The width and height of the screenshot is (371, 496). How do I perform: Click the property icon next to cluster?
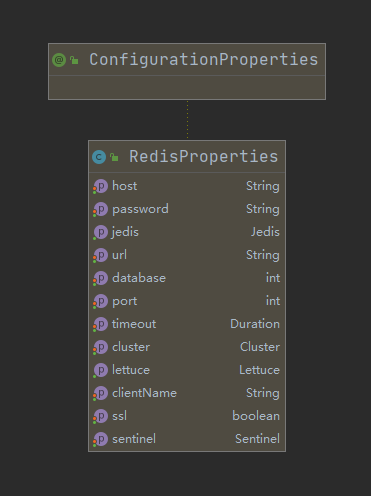(100, 347)
